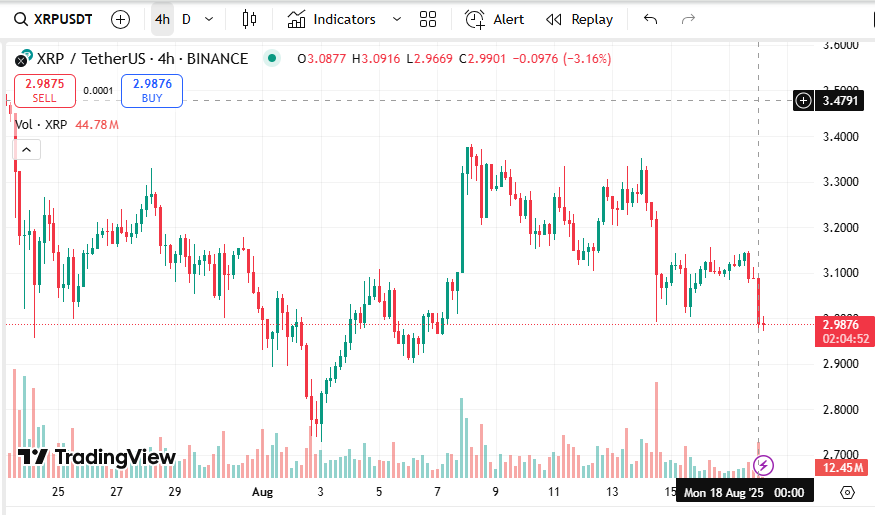Click the green market status dot
Screen dimensions: 875x515
[271, 59]
